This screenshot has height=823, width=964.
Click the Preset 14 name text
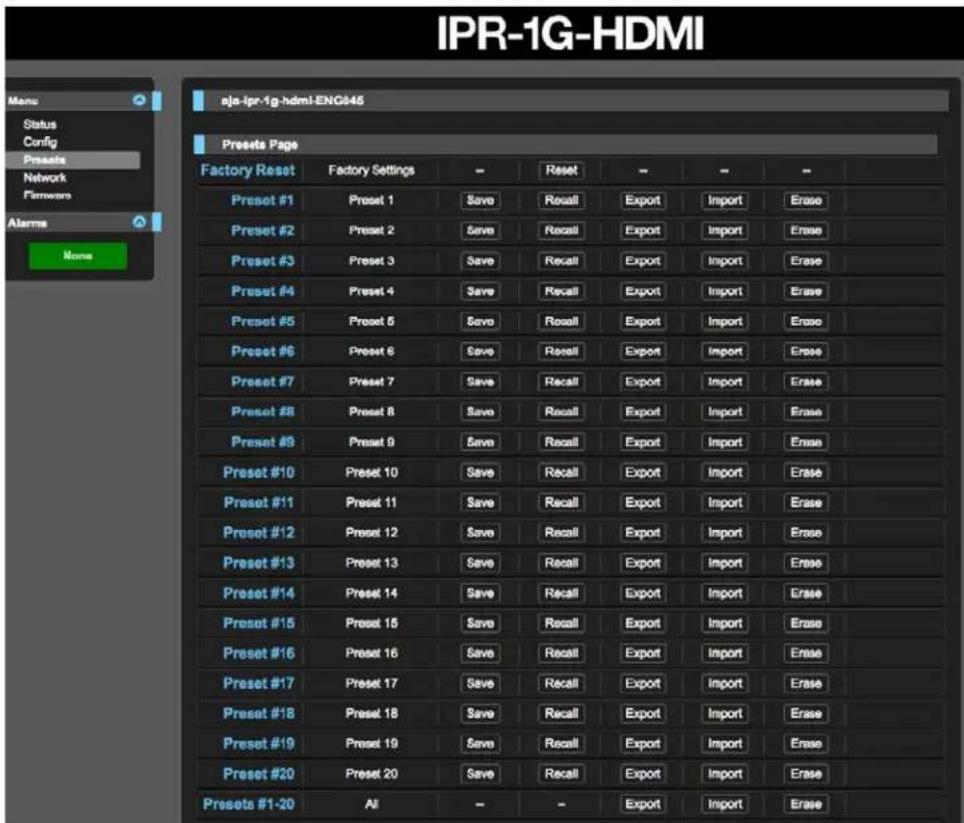371,593
